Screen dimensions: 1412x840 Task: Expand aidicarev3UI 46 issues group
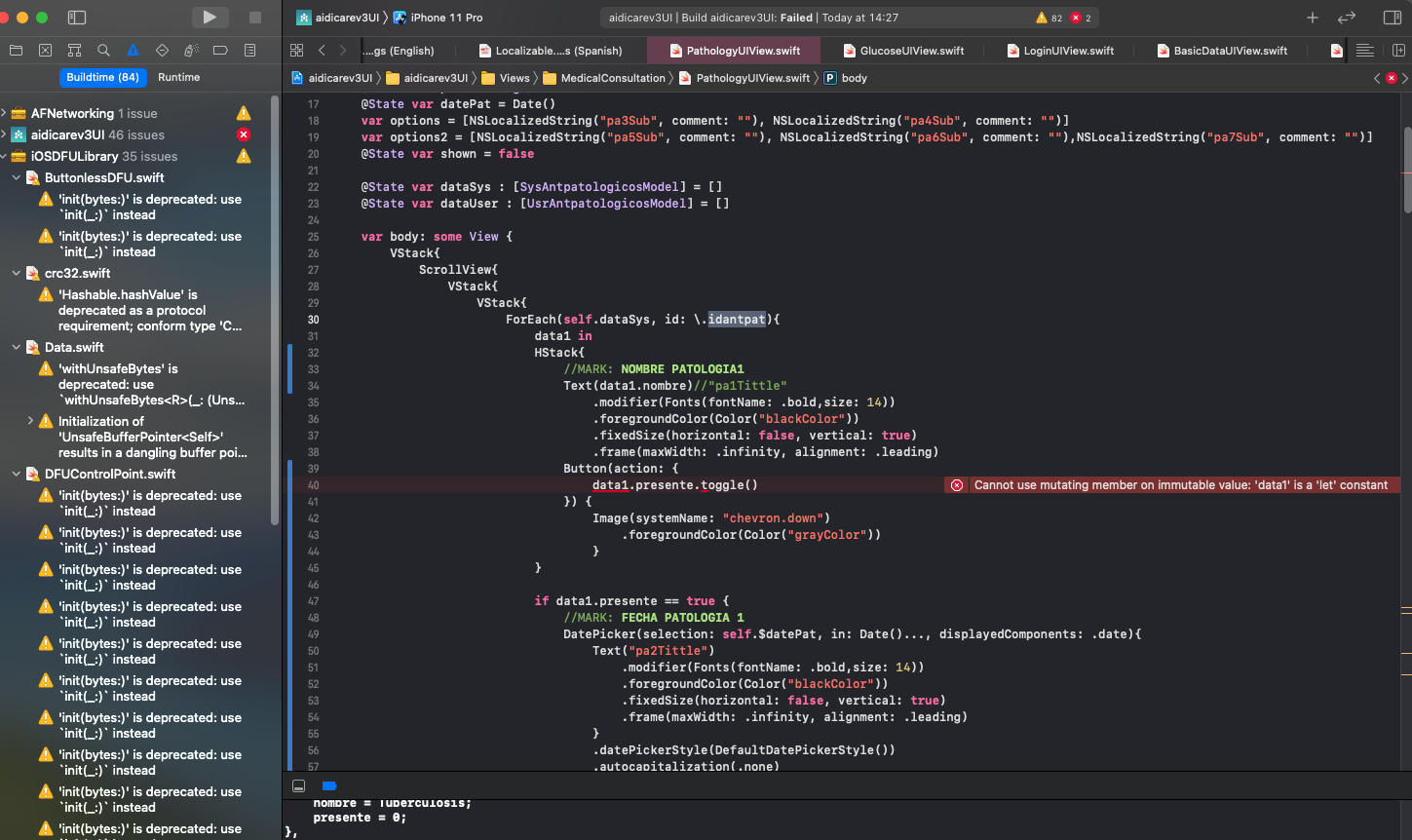click(x=4, y=134)
